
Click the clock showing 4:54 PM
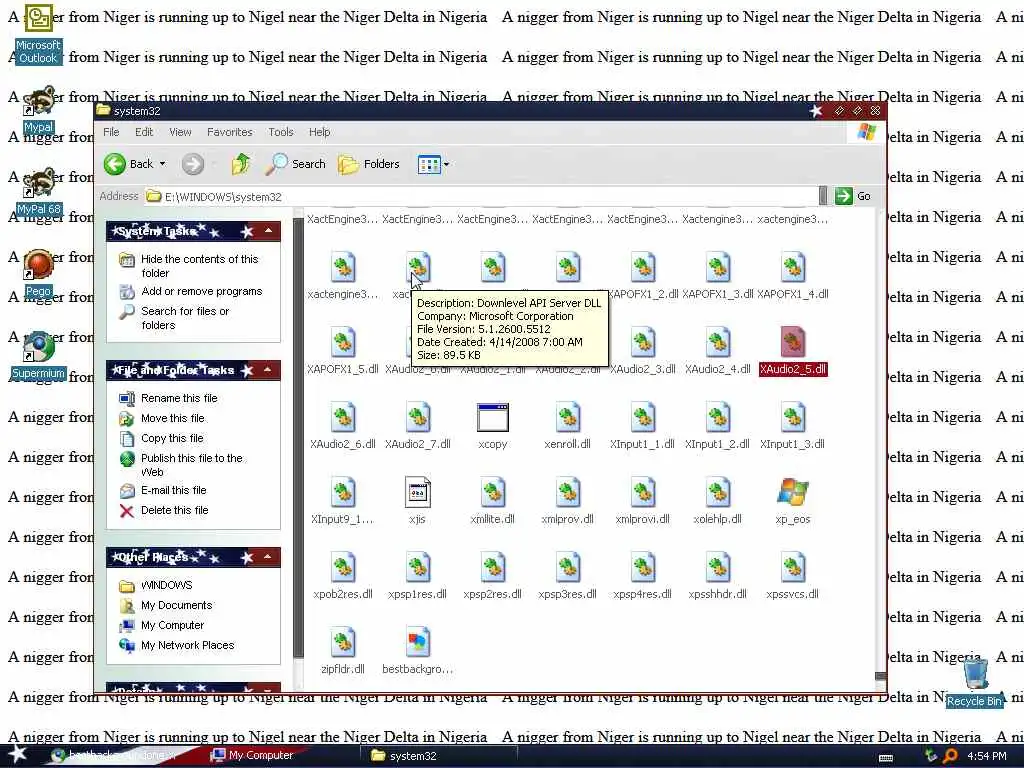click(x=986, y=756)
